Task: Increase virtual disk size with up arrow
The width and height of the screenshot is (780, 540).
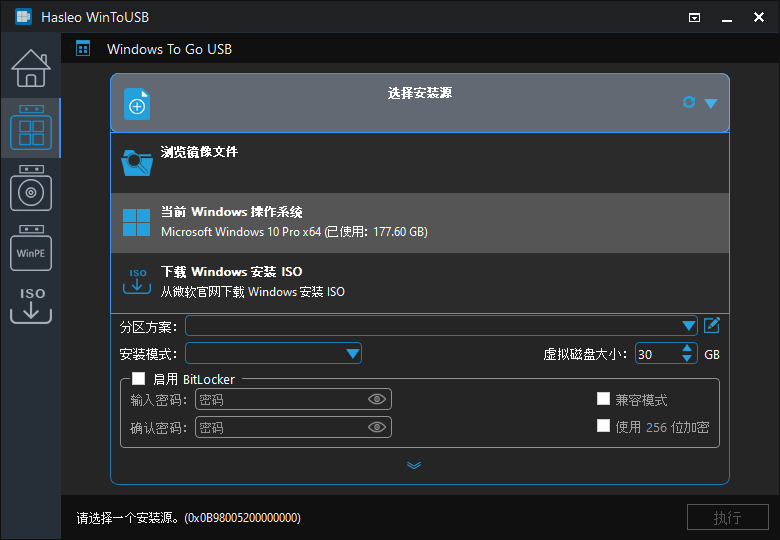Action: tap(687, 349)
